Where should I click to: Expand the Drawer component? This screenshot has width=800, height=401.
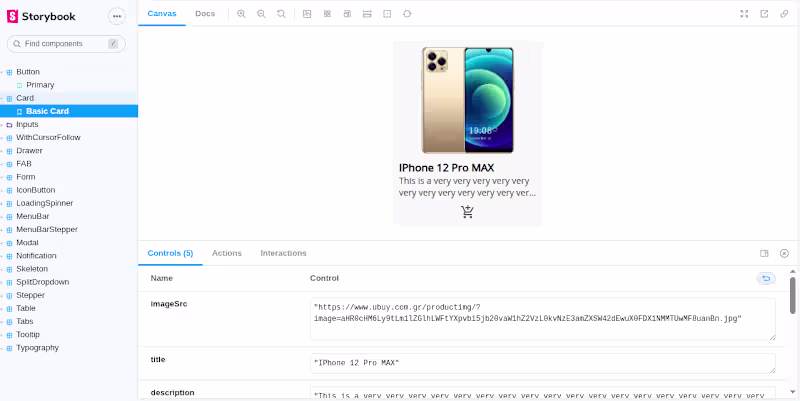point(29,151)
